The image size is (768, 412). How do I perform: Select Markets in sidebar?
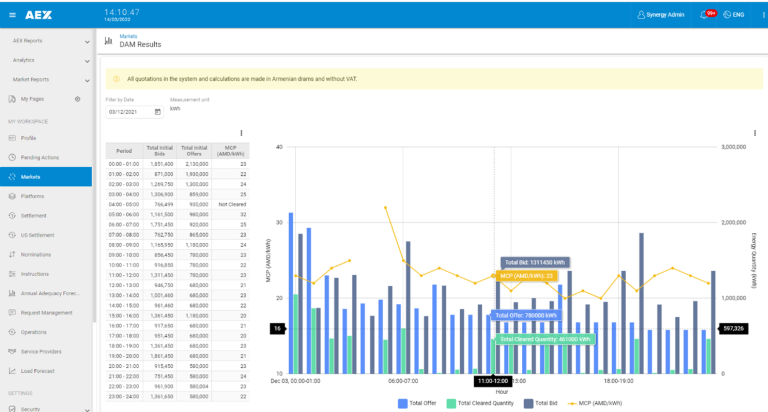(46, 177)
